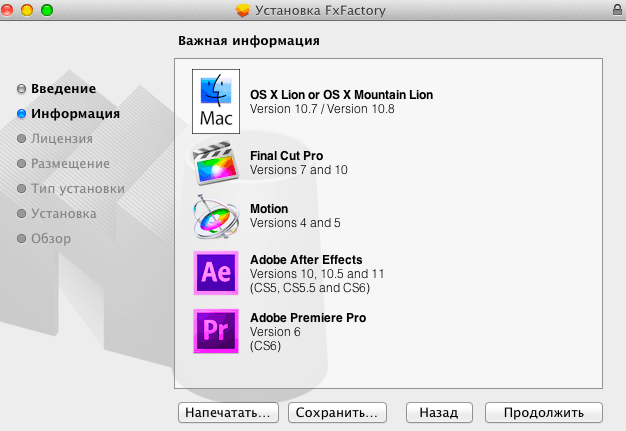Click the OS X Lion or Mountain Lion heading
Screen dimensions: 626x431
(x=341, y=95)
